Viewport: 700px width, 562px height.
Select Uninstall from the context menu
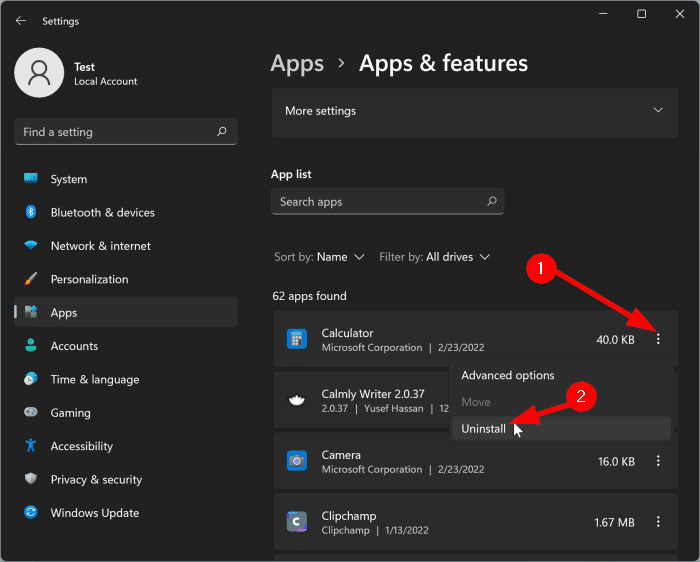(x=484, y=428)
